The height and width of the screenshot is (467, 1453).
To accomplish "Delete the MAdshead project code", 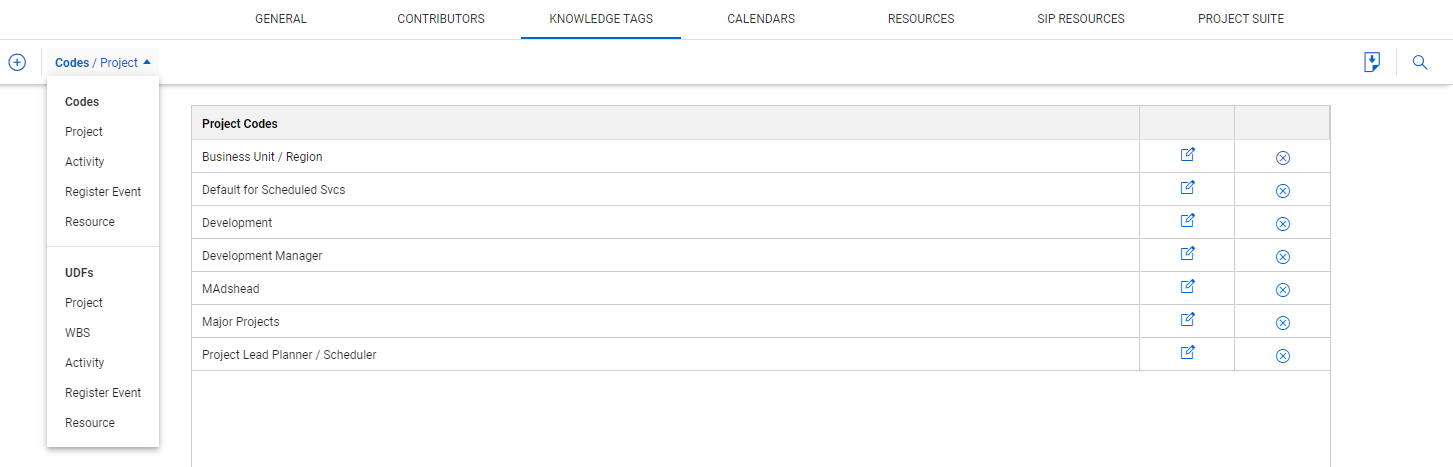I will click(1283, 289).
